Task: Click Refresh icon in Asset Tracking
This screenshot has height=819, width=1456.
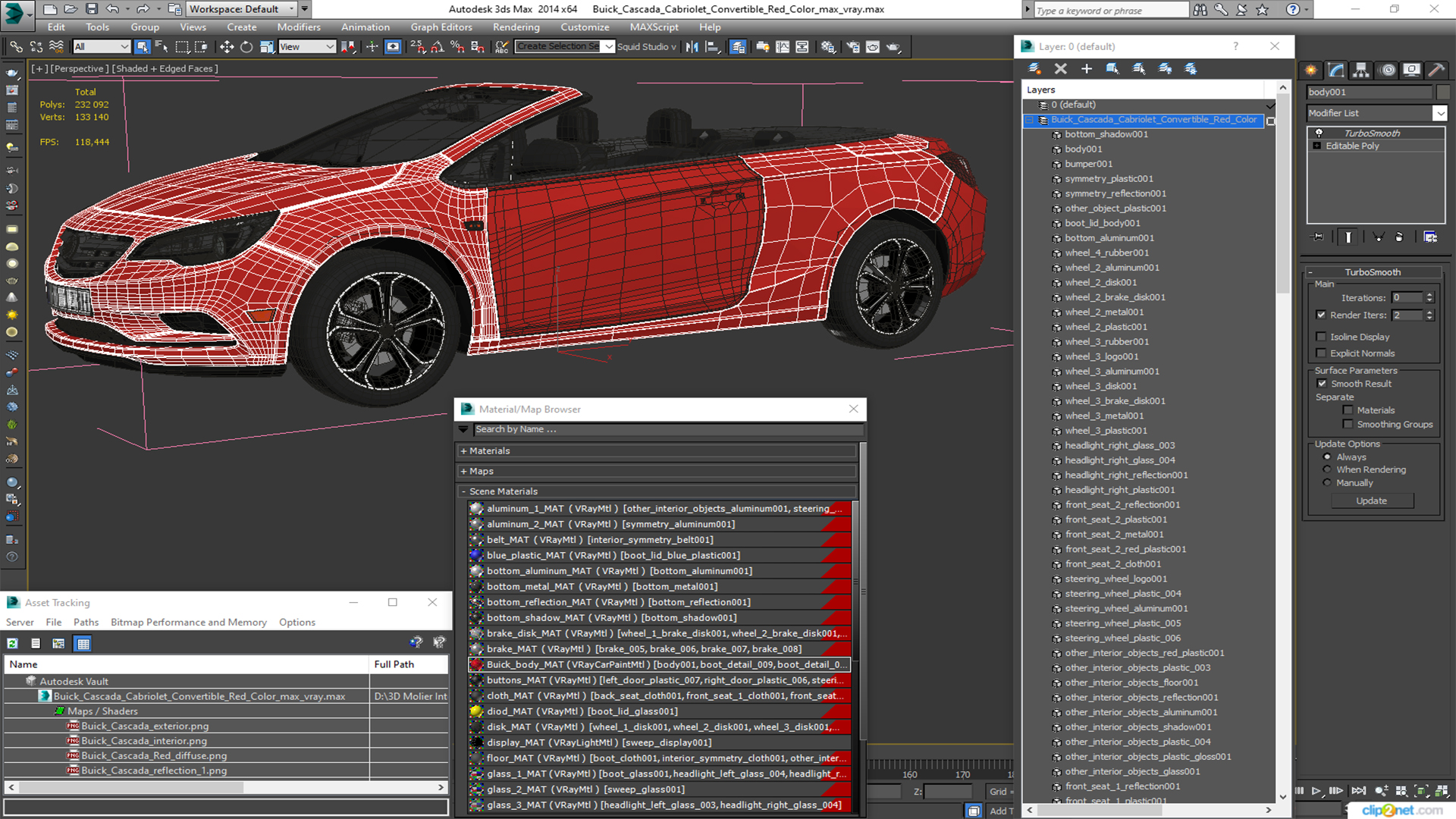Action: (x=13, y=644)
